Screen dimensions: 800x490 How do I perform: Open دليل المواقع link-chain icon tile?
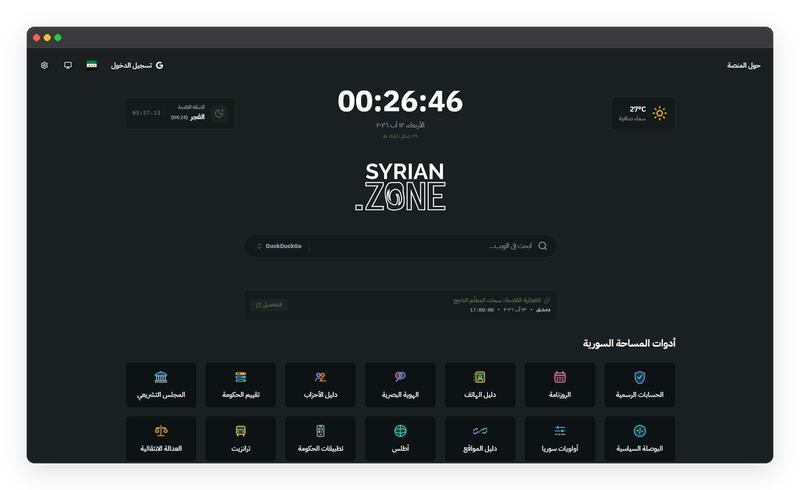pyautogui.click(x=480, y=438)
